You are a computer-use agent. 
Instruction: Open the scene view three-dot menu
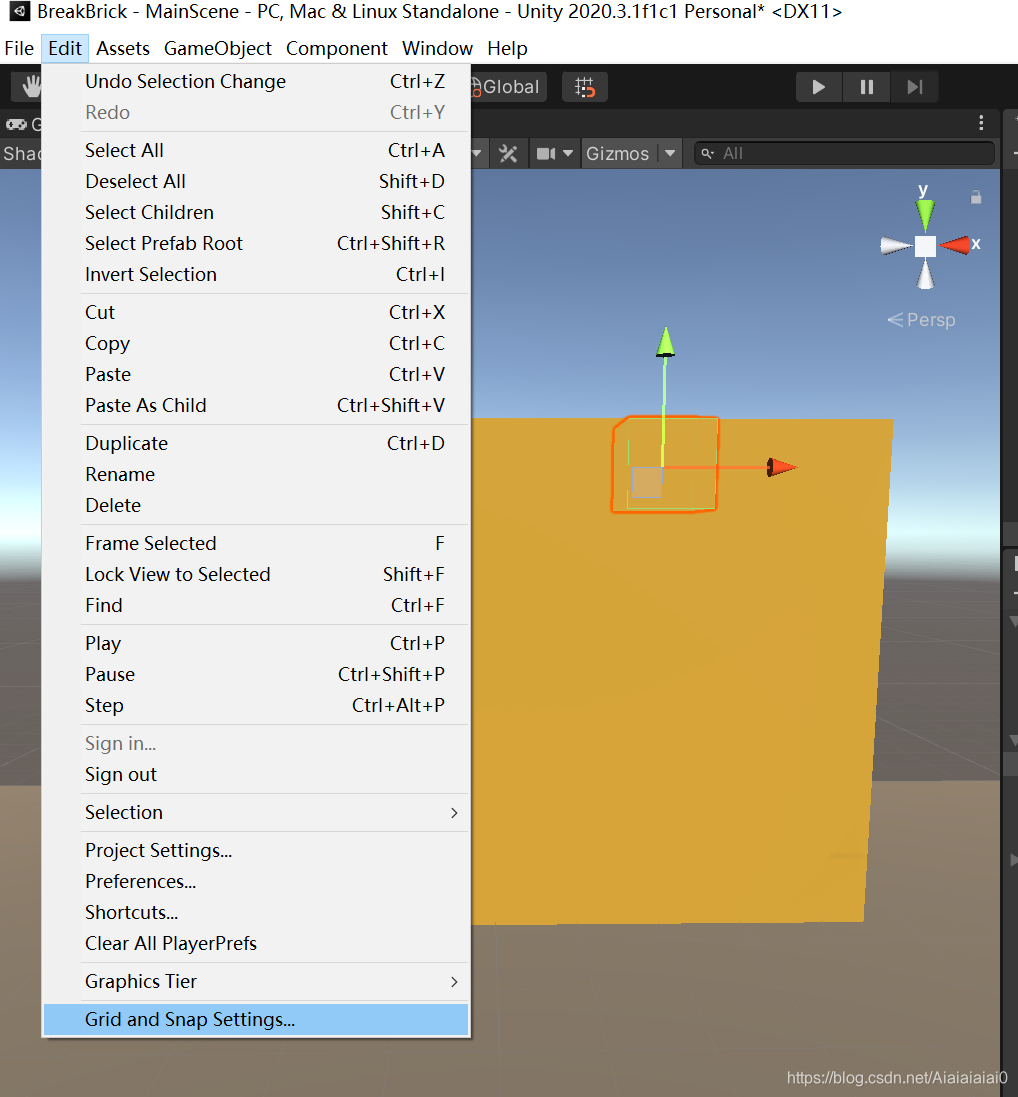click(981, 123)
